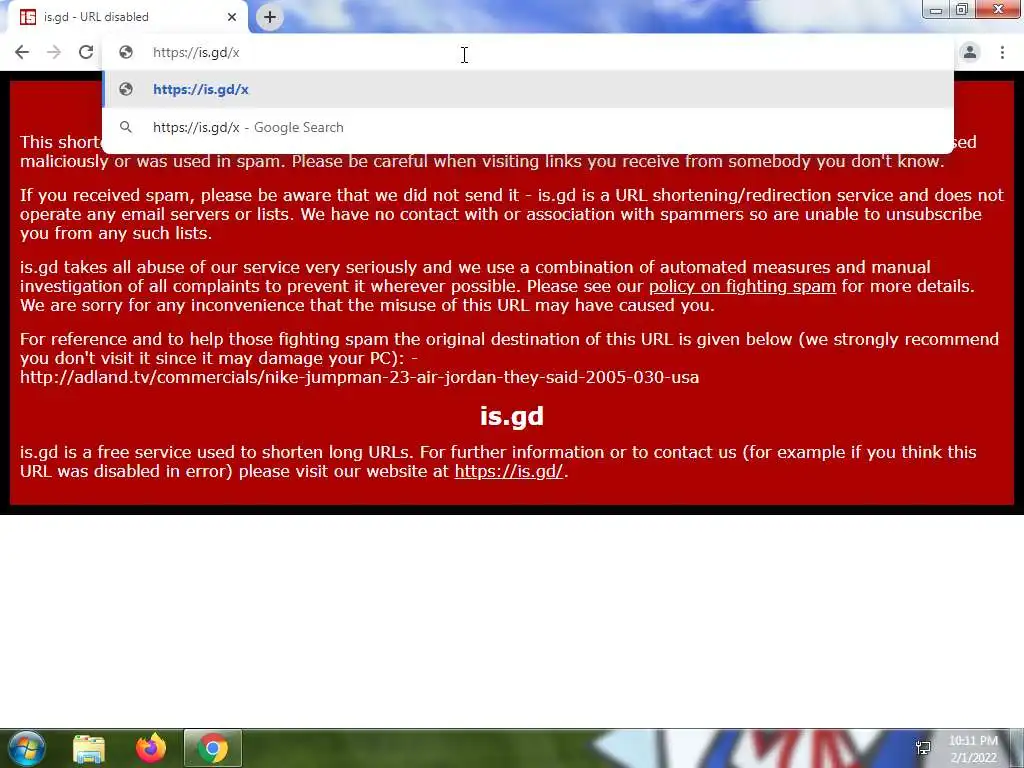Viewport: 1024px width, 768px height.
Task: Click the globe icon beside the URL suggestion
Action: coord(126,89)
